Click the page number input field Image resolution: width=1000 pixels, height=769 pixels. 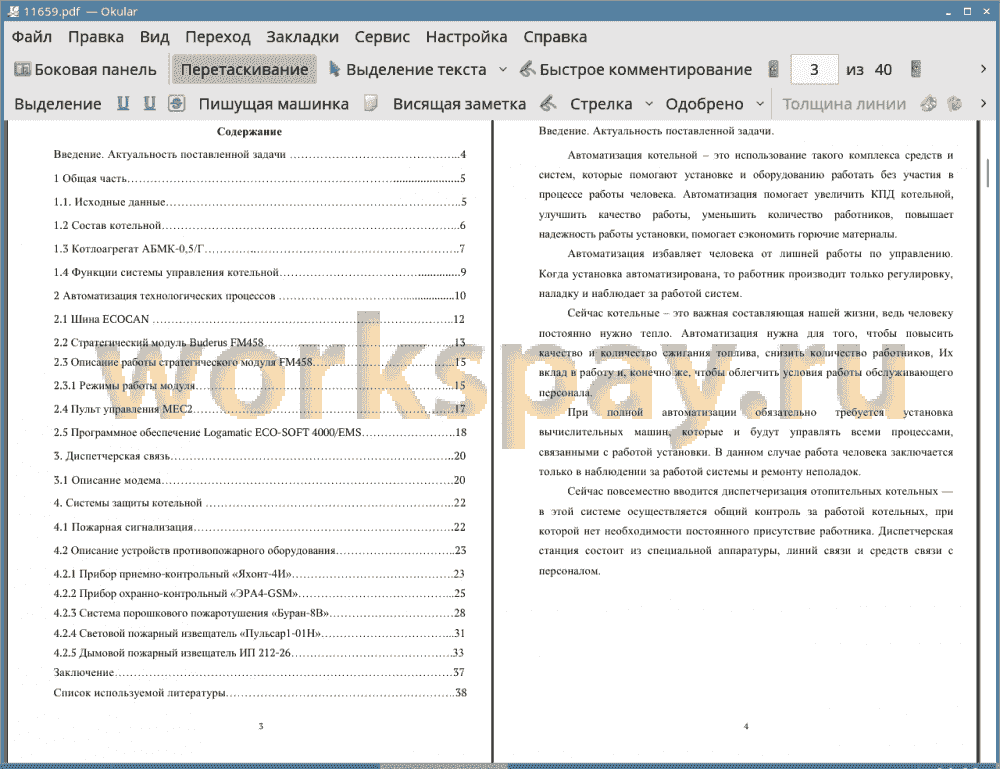click(814, 70)
